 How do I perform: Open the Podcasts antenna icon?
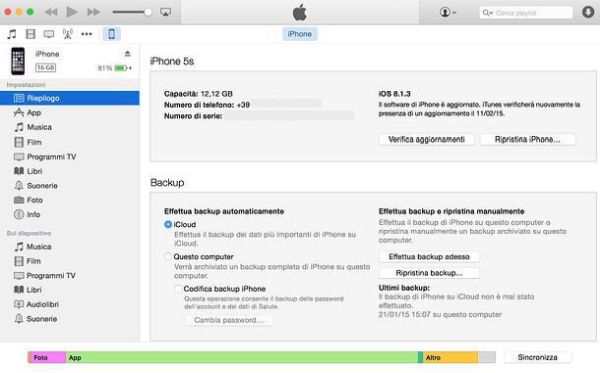coord(68,34)
